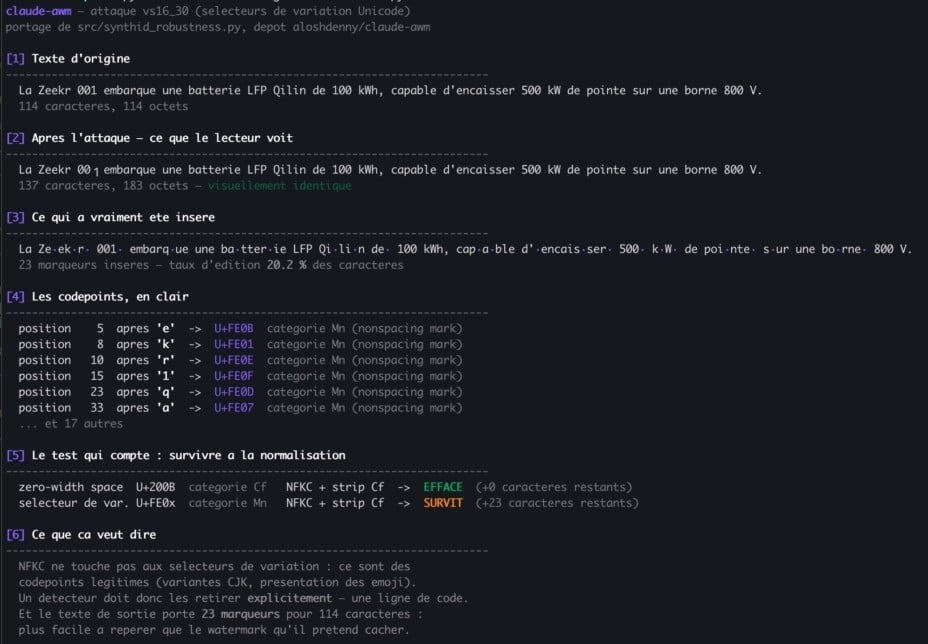
Task: Select the [1] Texte d'origine section marker
Action: coord(15,59)
